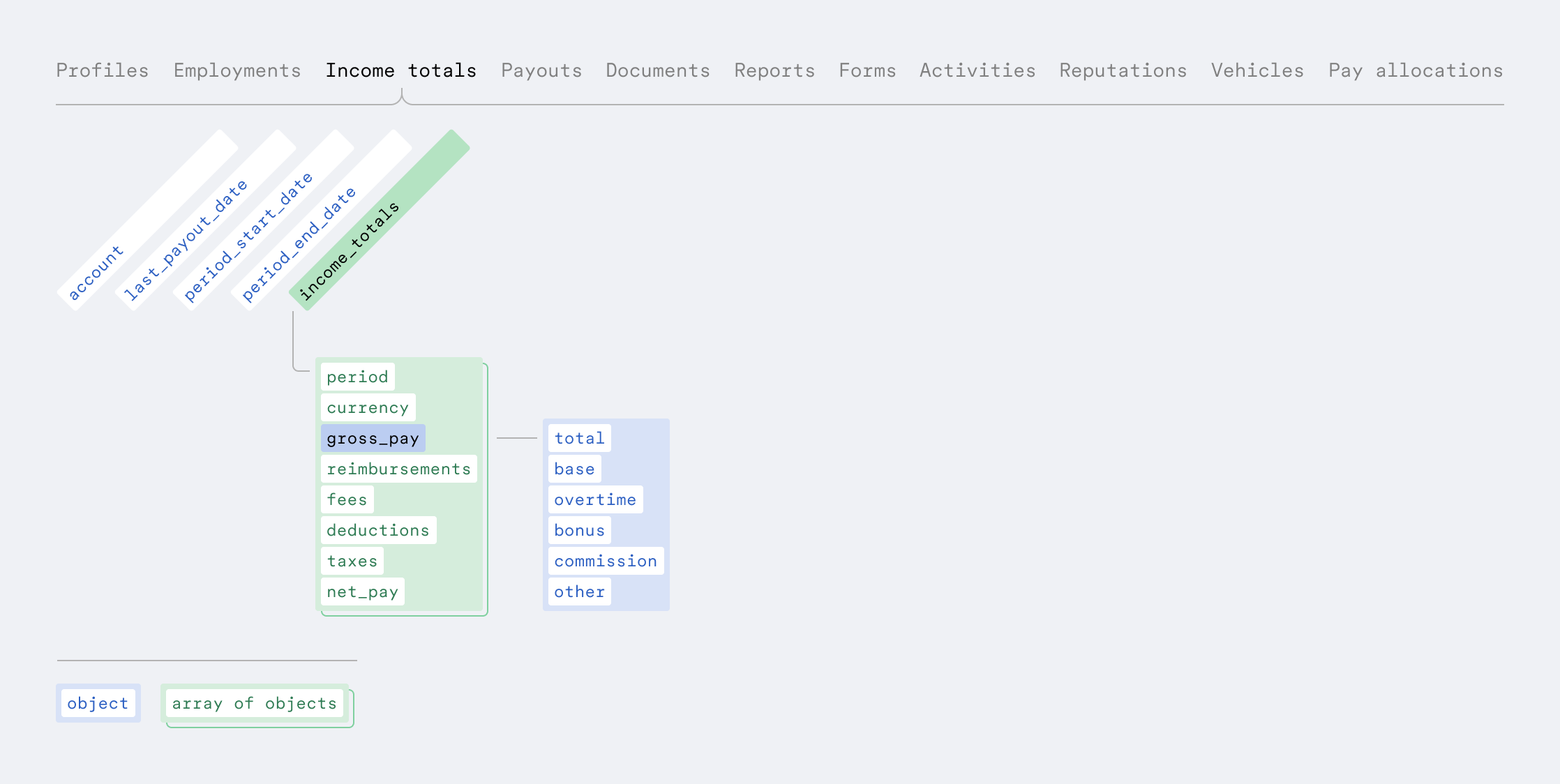
Task: Select the net_pay property
Action: click(362, 591)
